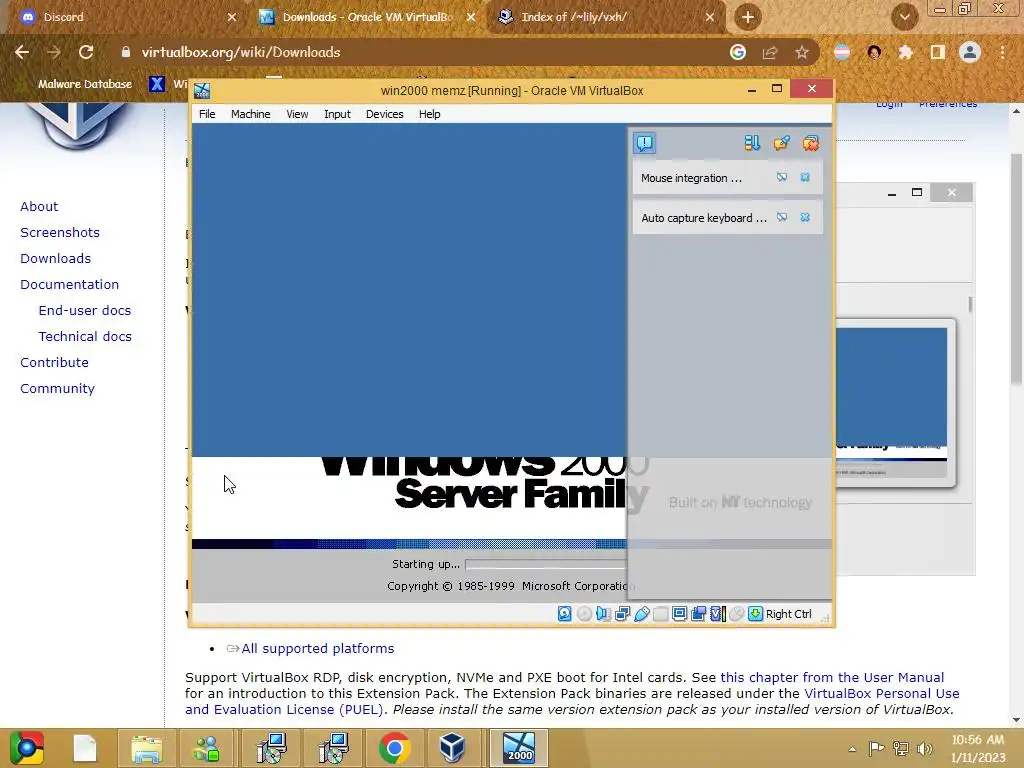The image size is (1024, 768).
Task: Go back in the browser
Action: pyautogui.click(x=22, y=52)
